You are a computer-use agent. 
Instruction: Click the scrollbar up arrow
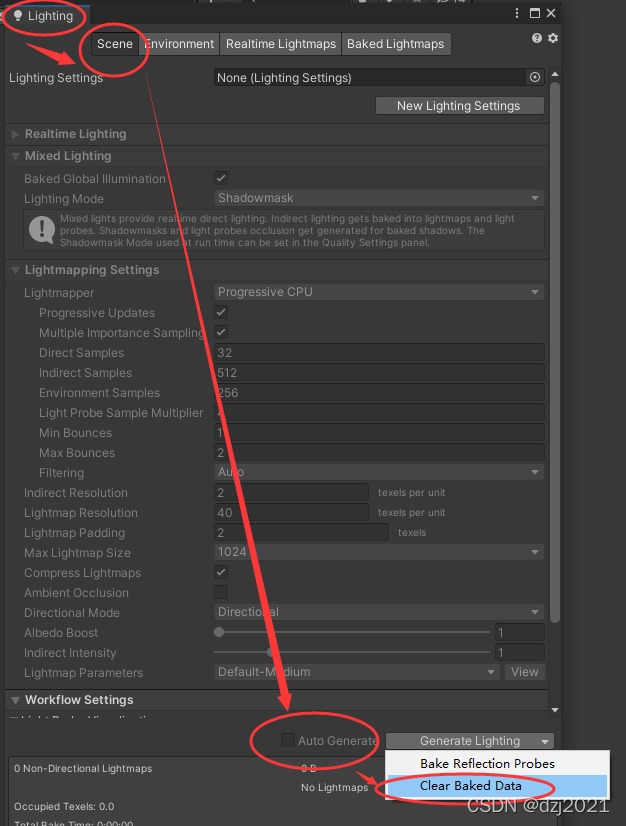554,74
